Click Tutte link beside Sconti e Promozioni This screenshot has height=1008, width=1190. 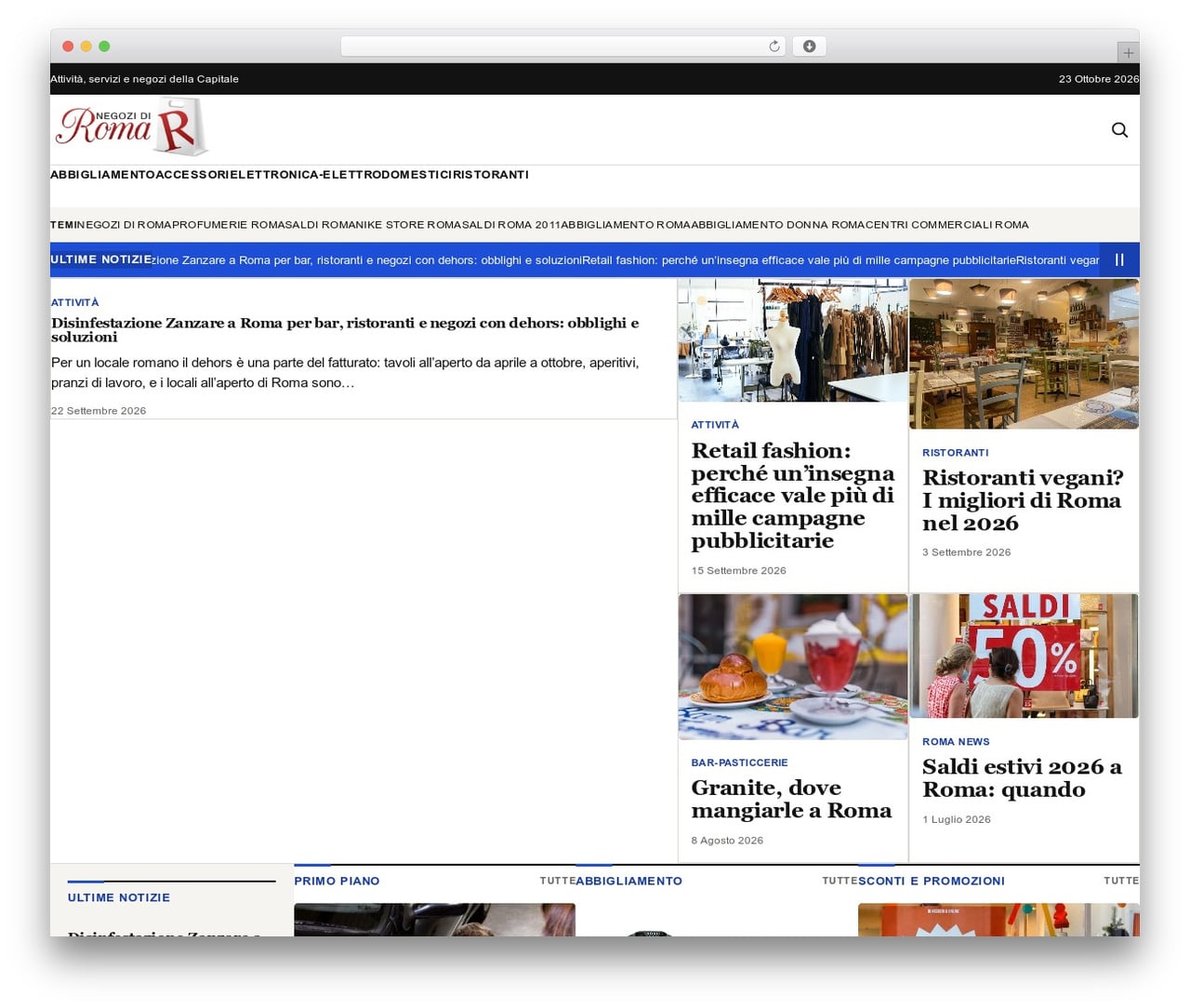pyautogui.click(x=1121, y=881)
